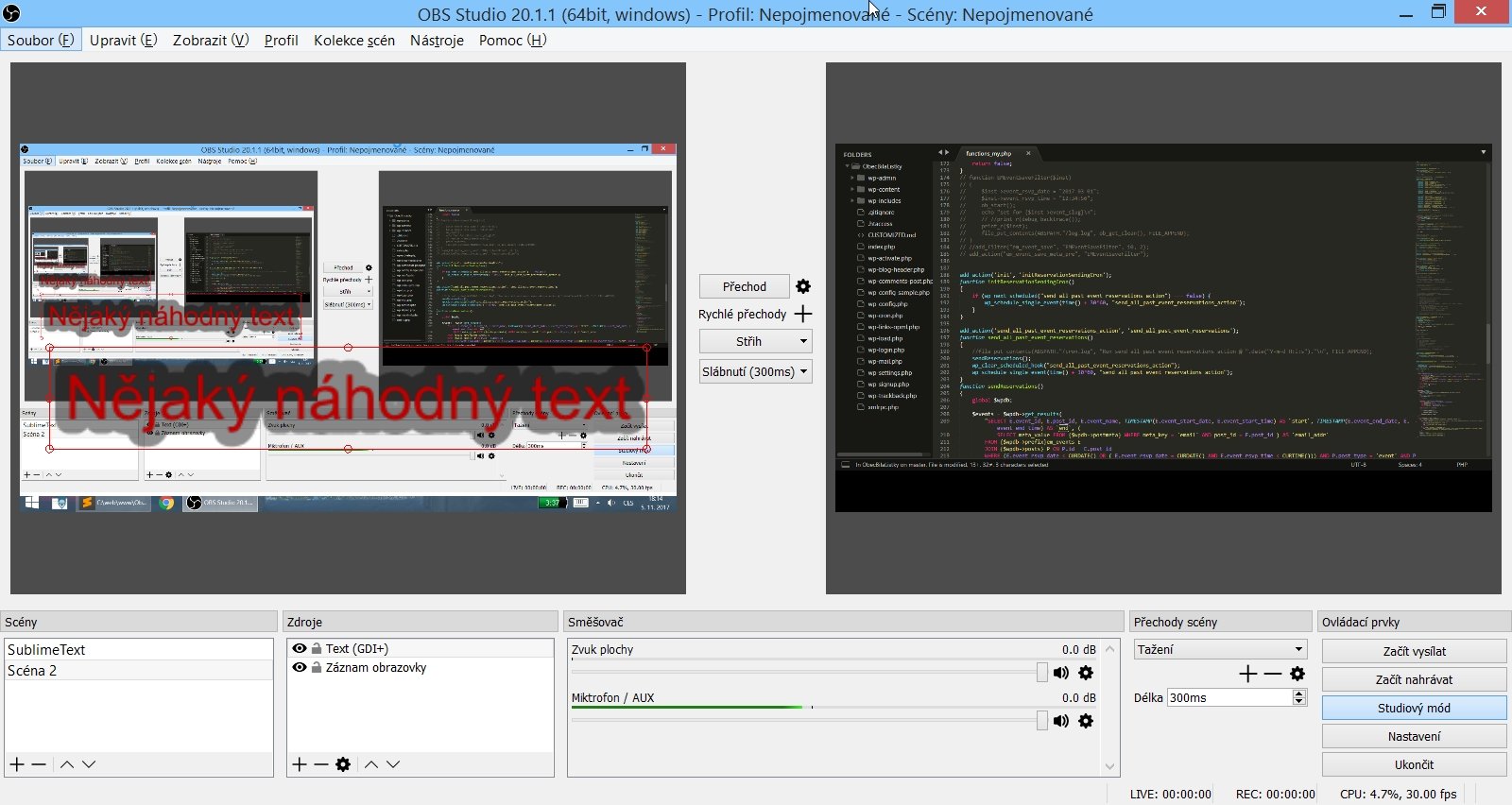Open transition properties gear beside Přechod
1512x805 pixels.
click(x=803, y=286)
